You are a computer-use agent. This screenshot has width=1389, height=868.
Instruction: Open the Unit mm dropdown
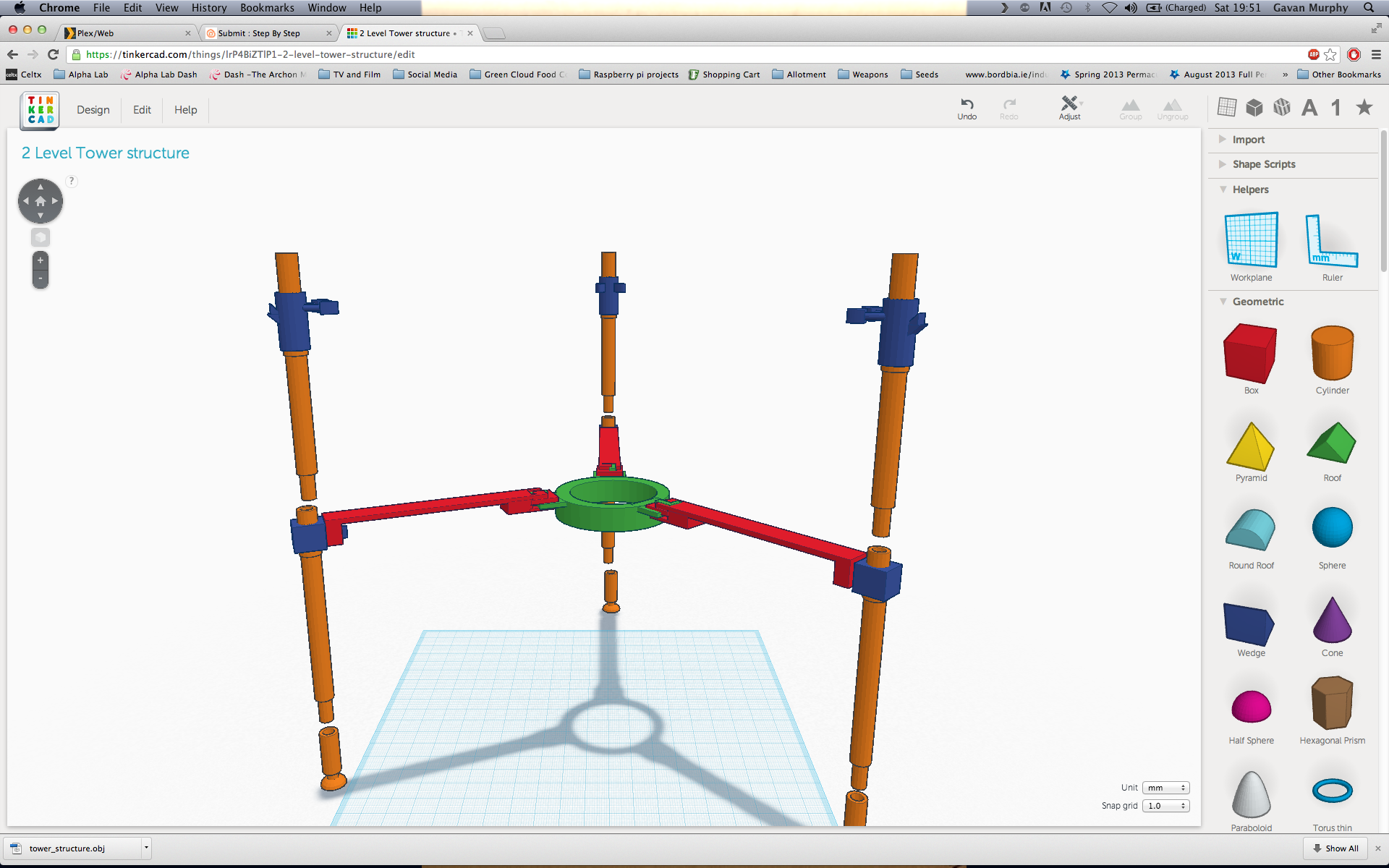point(1165,788)
